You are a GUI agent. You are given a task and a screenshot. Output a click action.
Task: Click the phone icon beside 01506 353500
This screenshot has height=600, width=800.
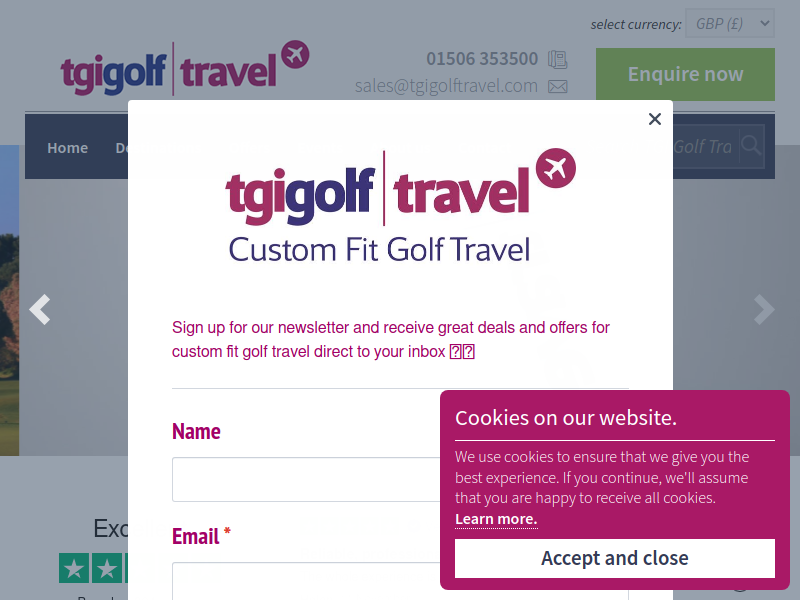click(558, 60)
